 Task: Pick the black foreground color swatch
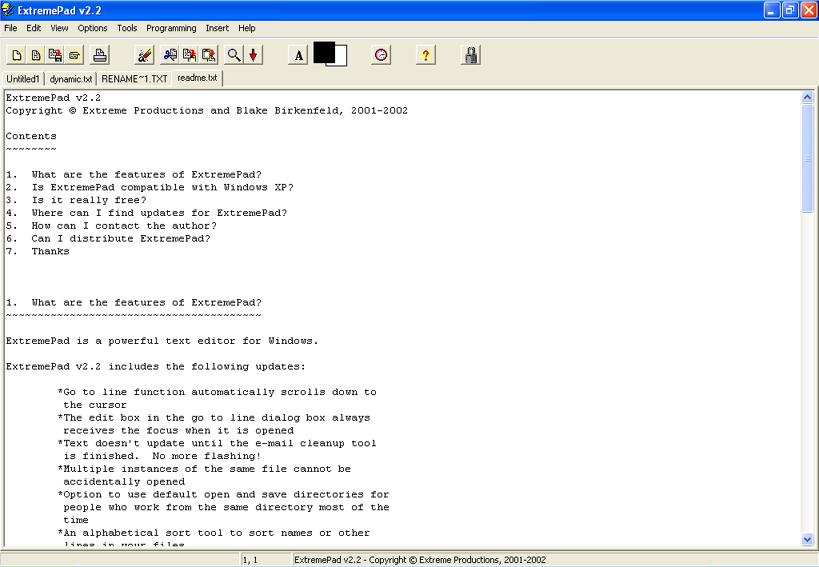pyautogui.click(x=322, y=52)
